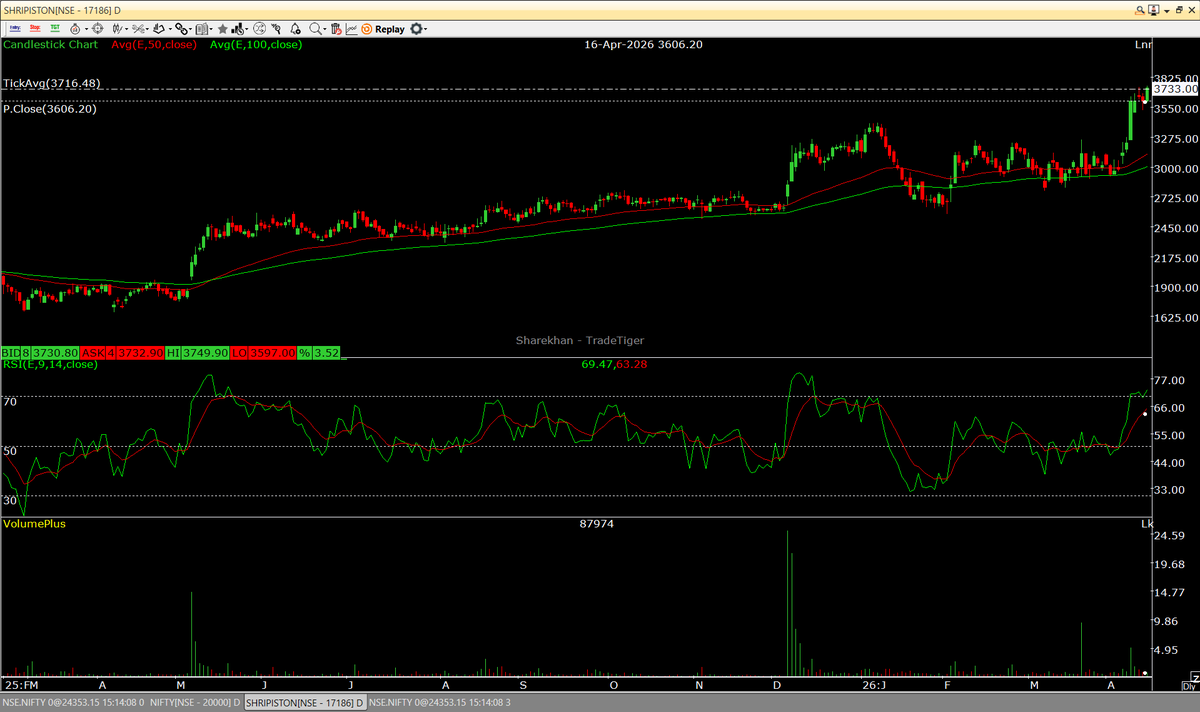Open title bar window dropdown arrow
The width and height of the screenshot is (1200, 712).
1167,11
